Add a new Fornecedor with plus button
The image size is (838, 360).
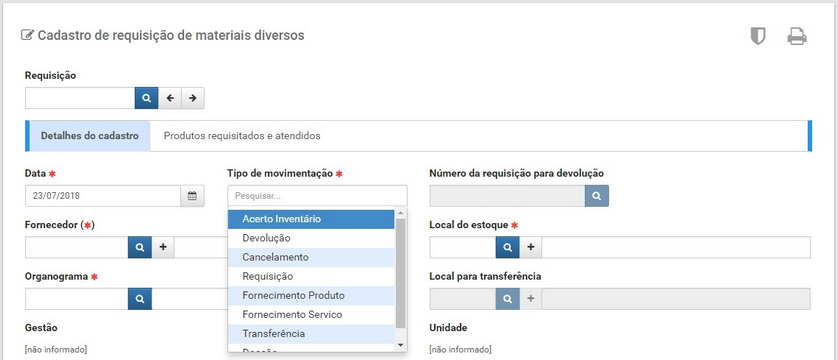point(164,247)
